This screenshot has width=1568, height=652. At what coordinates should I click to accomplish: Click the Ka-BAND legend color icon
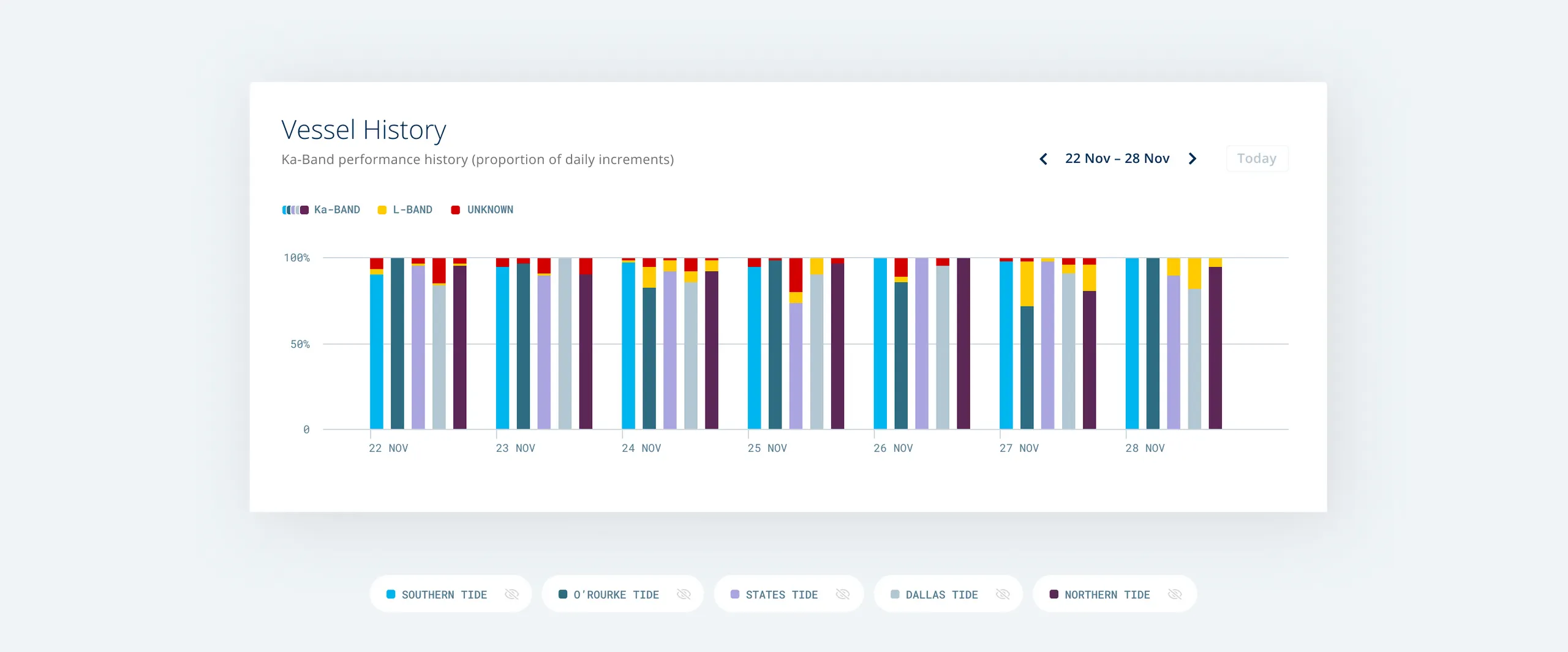tap(296, 209)
